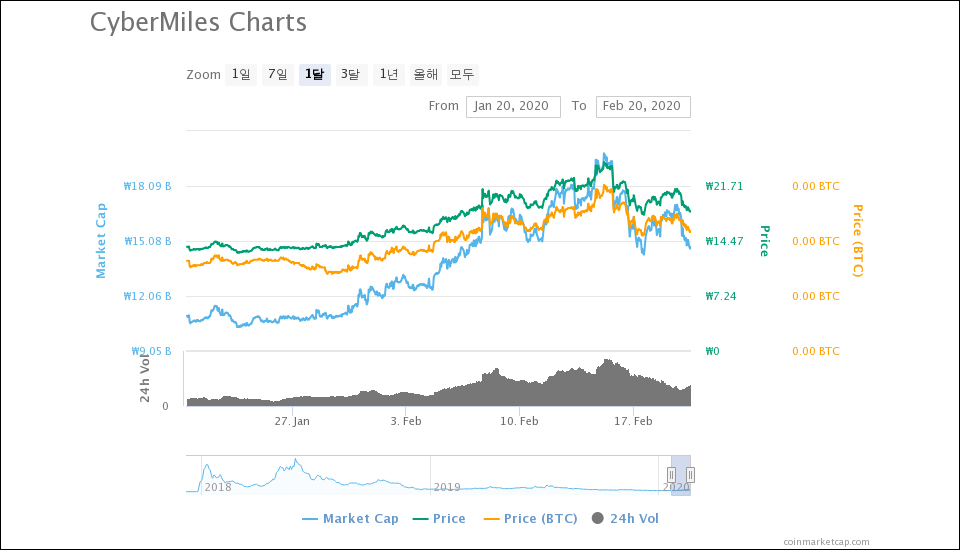Click the Price (BTC) axis title
Screen dimensions: 960x550
858,241
